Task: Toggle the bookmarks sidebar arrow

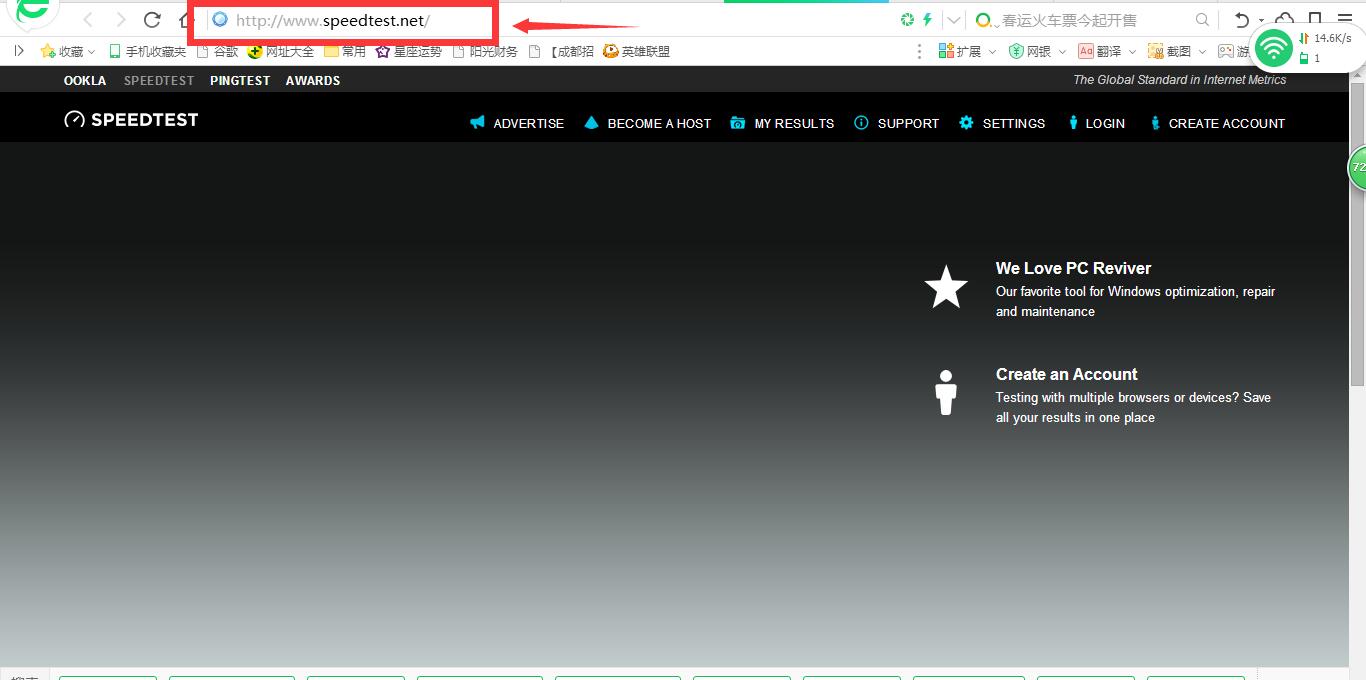Action: click(18, 51)
